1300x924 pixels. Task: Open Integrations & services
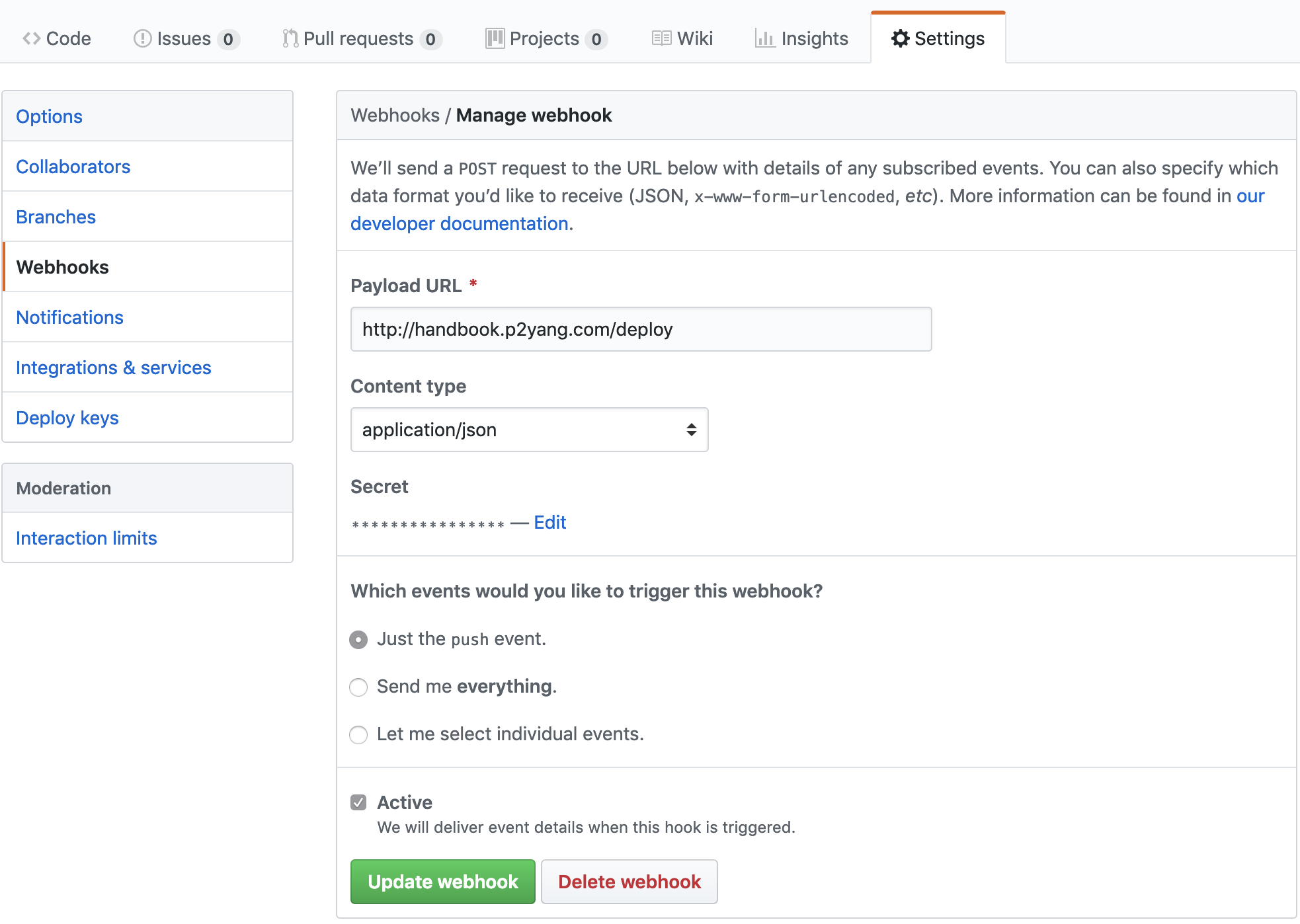coord(147,367)
